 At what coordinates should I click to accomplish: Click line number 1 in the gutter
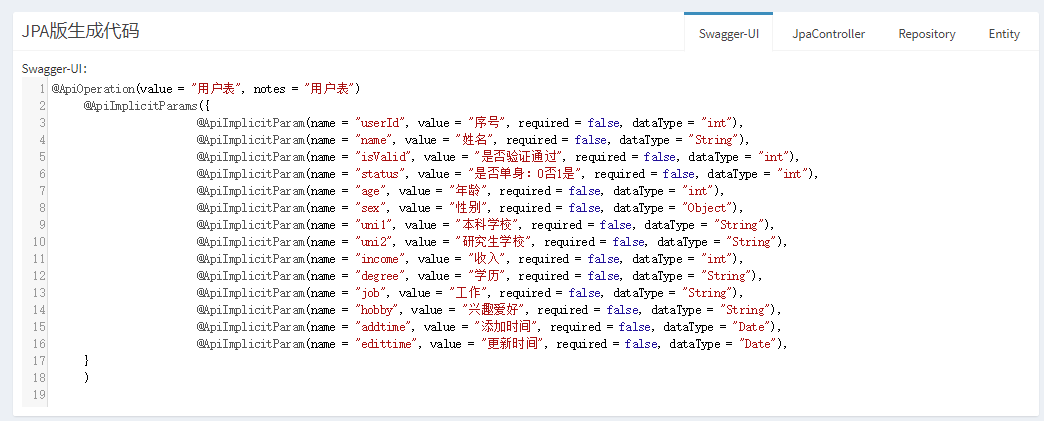pyautogui.click(x=40, y=89)
